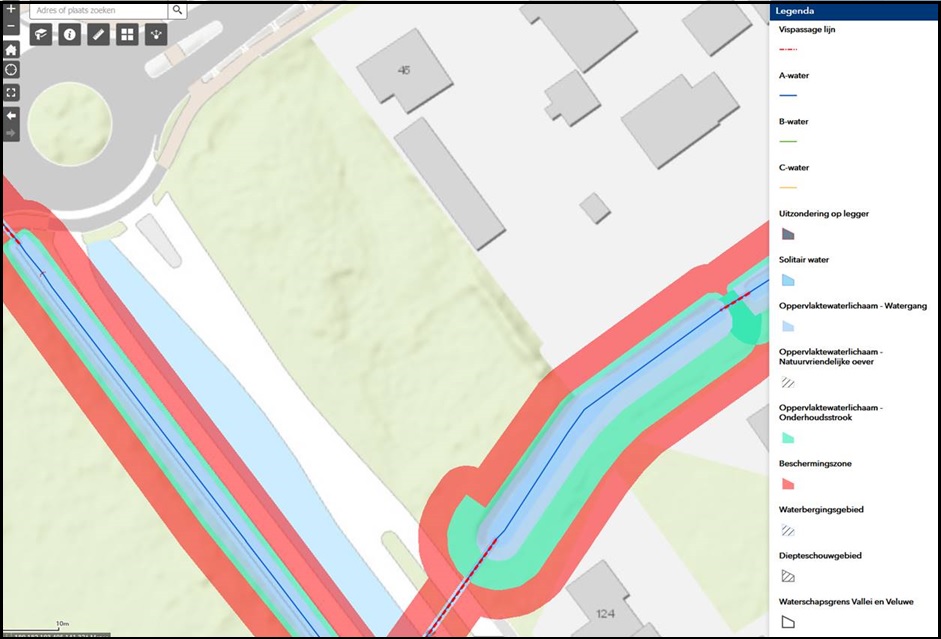
Task: Click building number 45 on the map
Action: pyautogui.click(x=404, y=70)
